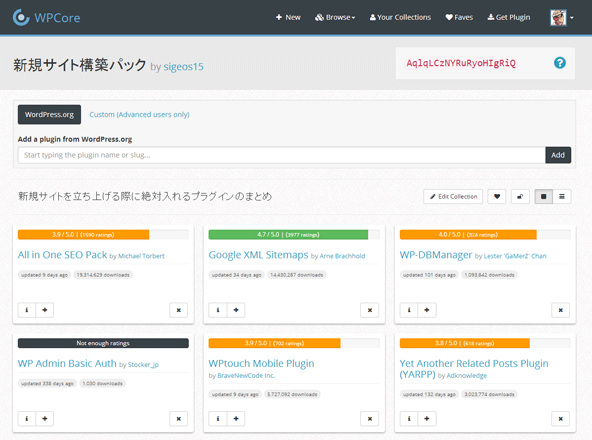Screen dimensions: 592x440
Task: Open the Get Plugin link
Action: pyautogui.click(x=509, y=17)
